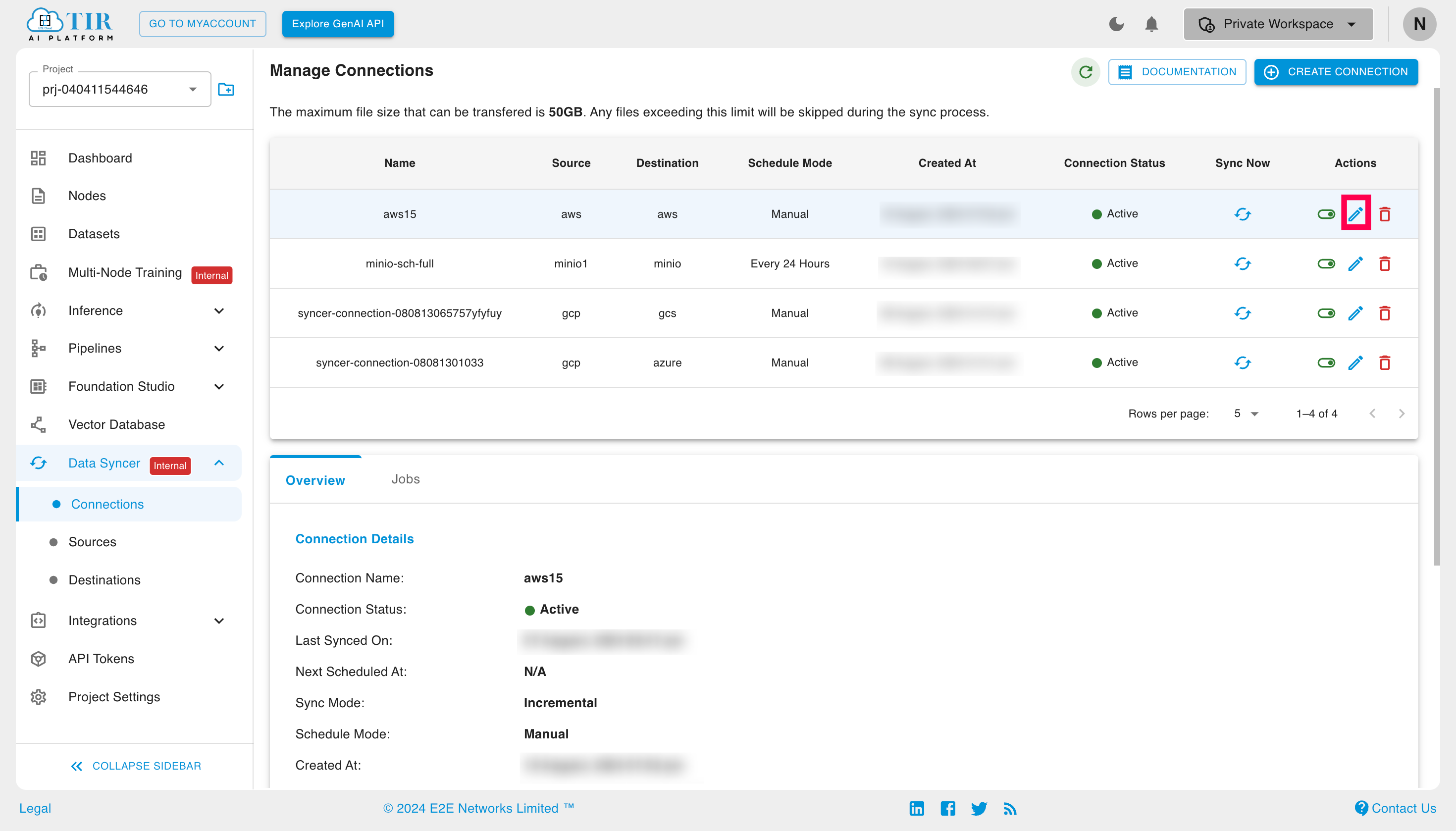Go to previous page of connections
Image resolution: width=1456 pixels, height=831 pixels.
click(1372, 413)
